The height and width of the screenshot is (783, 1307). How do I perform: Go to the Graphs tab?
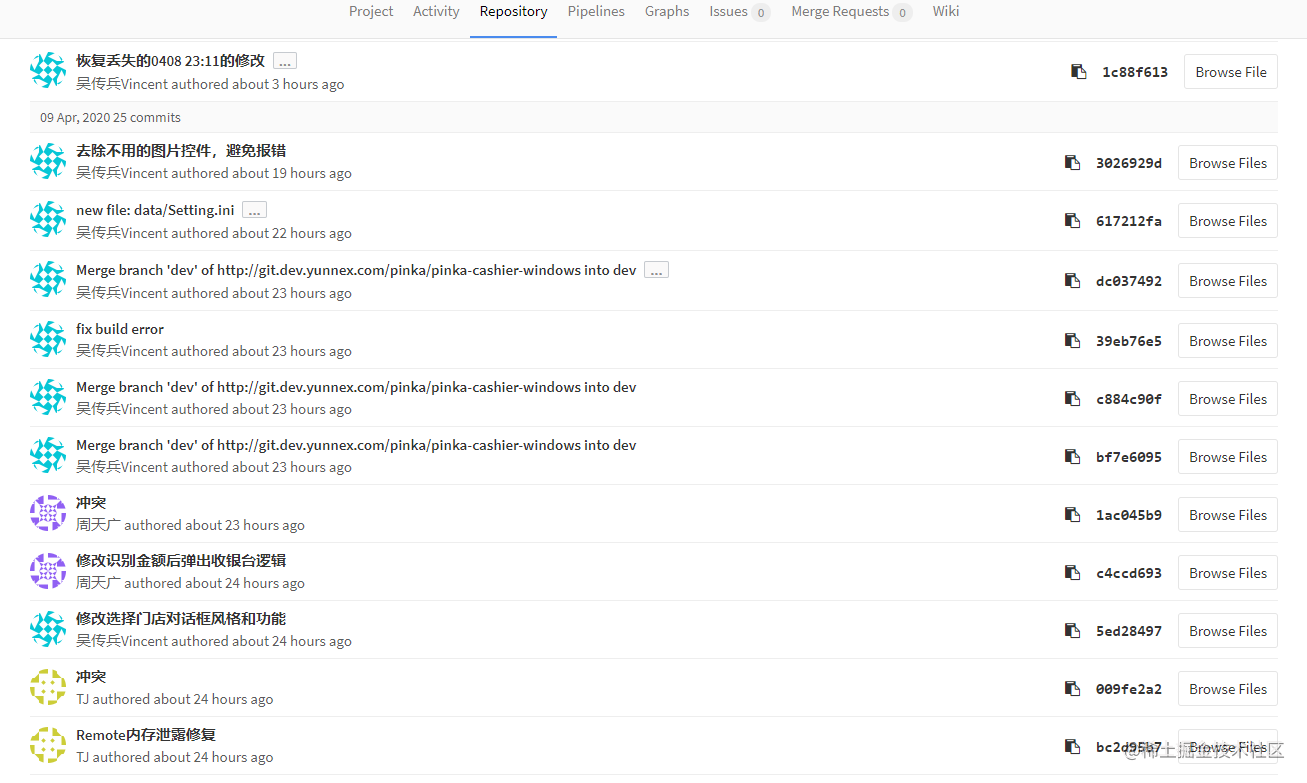point(667,11)
